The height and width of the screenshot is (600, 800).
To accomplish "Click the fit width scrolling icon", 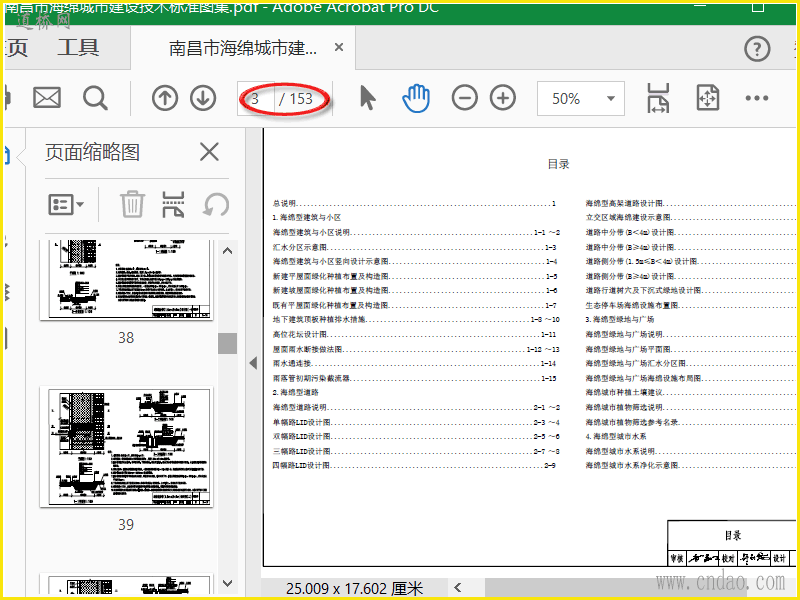I will pos(658,98).
